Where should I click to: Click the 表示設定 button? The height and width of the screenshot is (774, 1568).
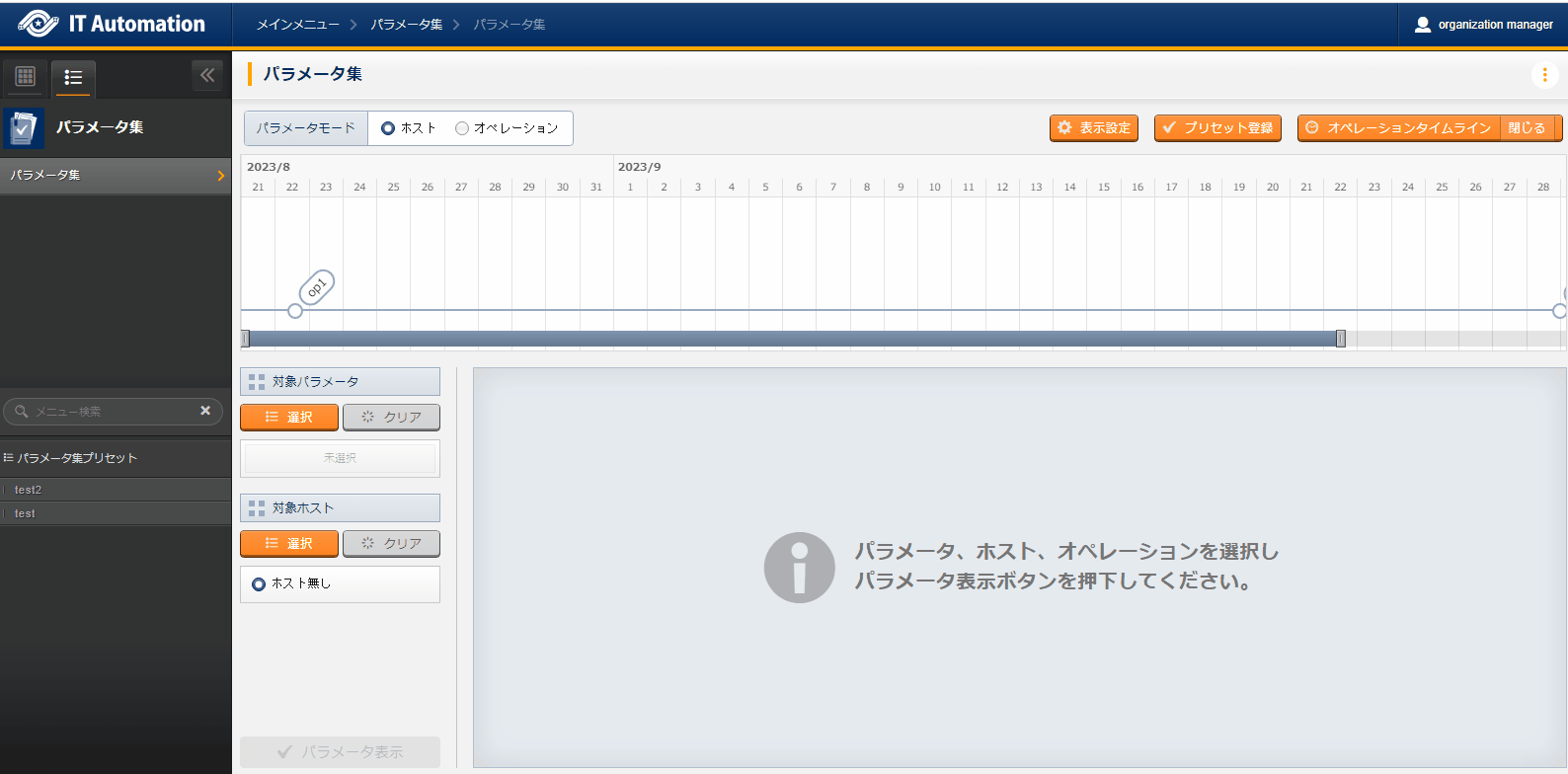tap(1094, 128)
